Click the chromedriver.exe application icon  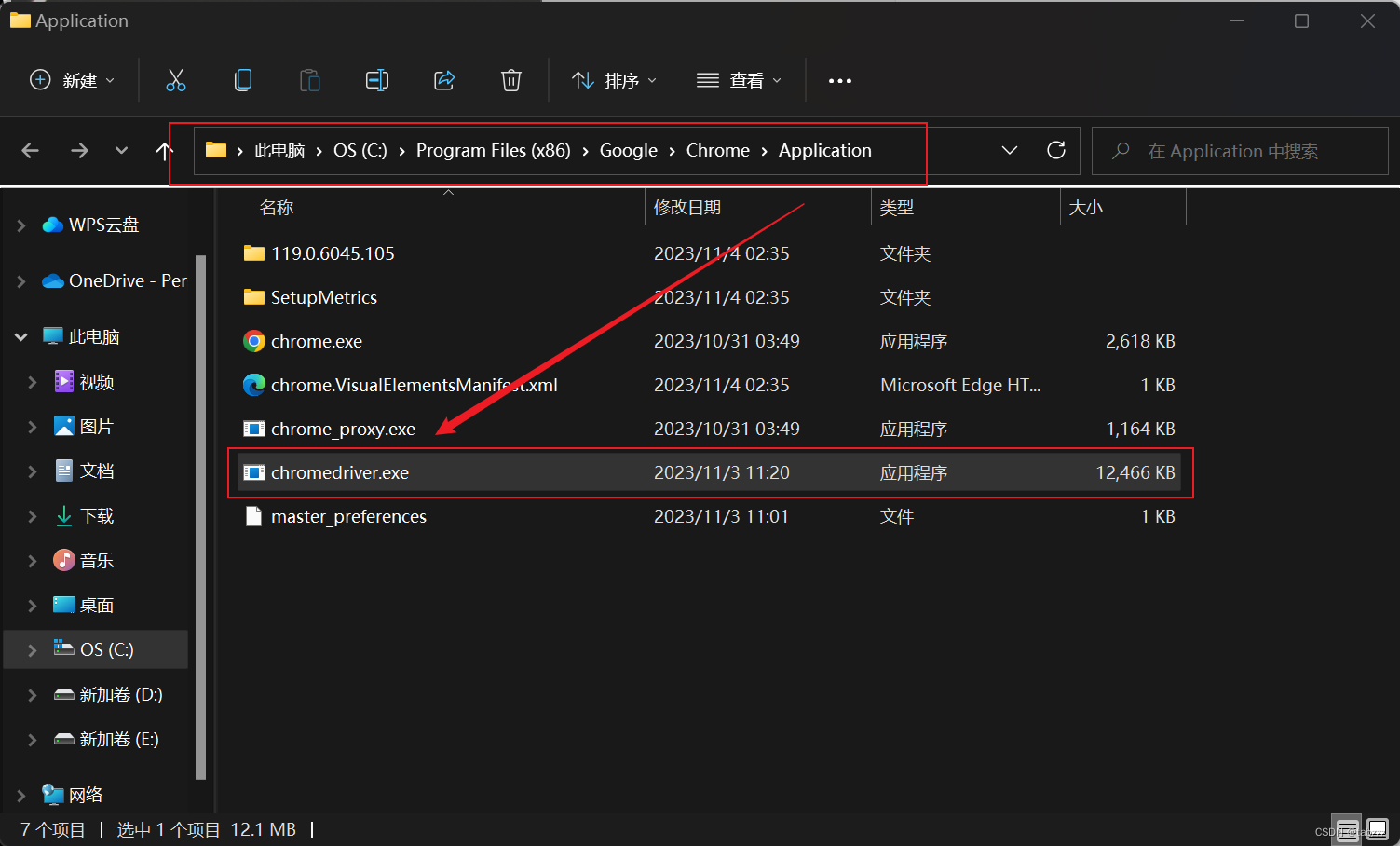[254, 472]
